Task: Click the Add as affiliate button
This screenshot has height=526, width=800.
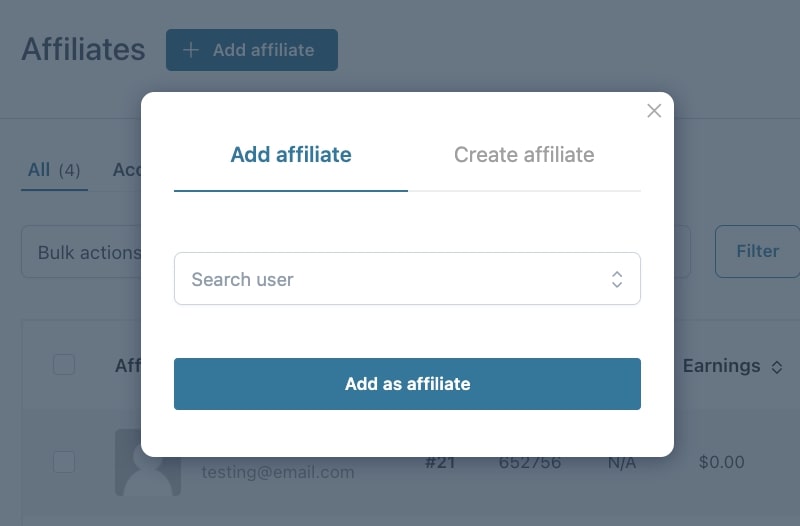Action: point(407,384)
